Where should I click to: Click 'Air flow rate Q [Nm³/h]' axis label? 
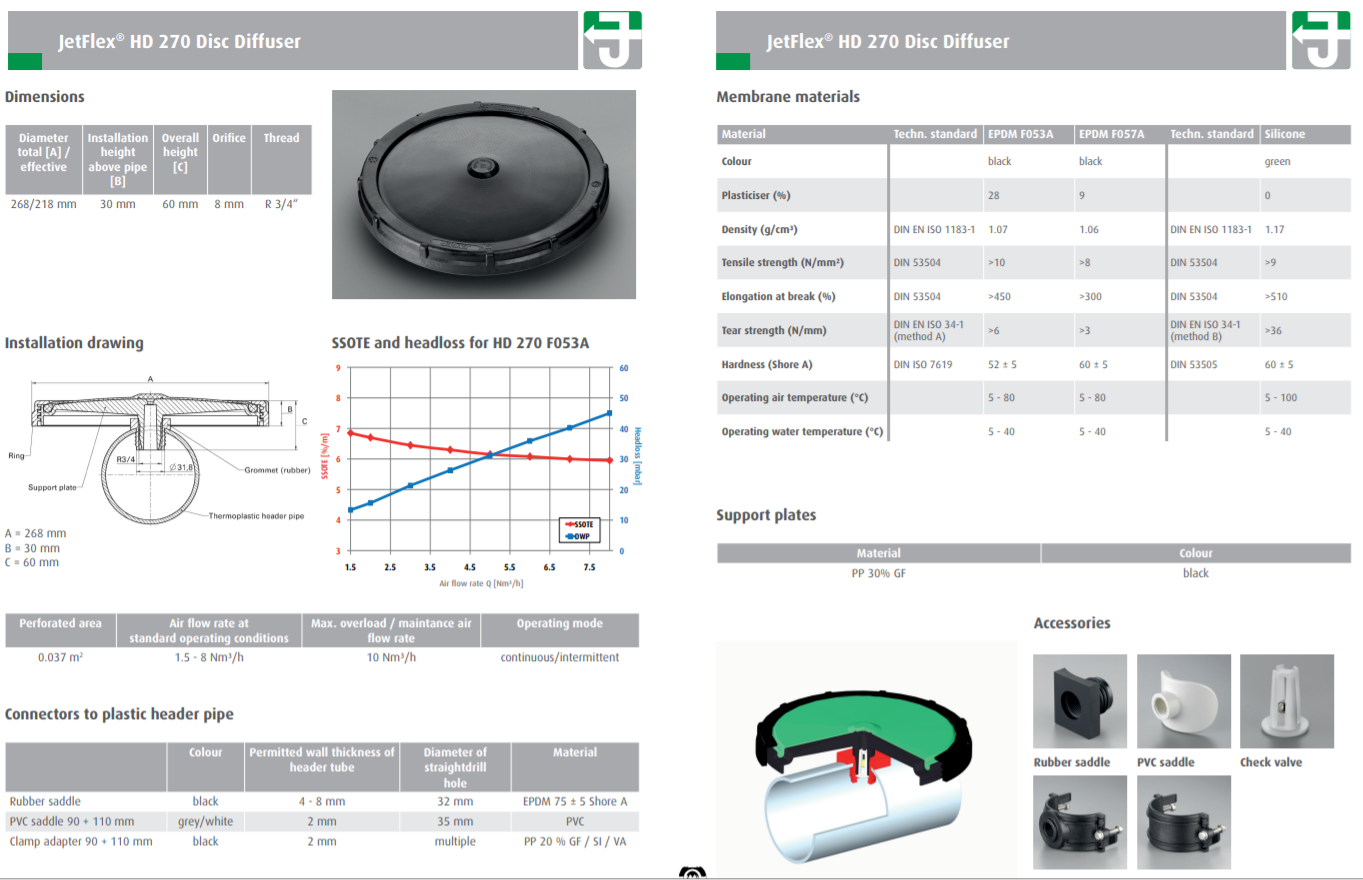(481, 583)
